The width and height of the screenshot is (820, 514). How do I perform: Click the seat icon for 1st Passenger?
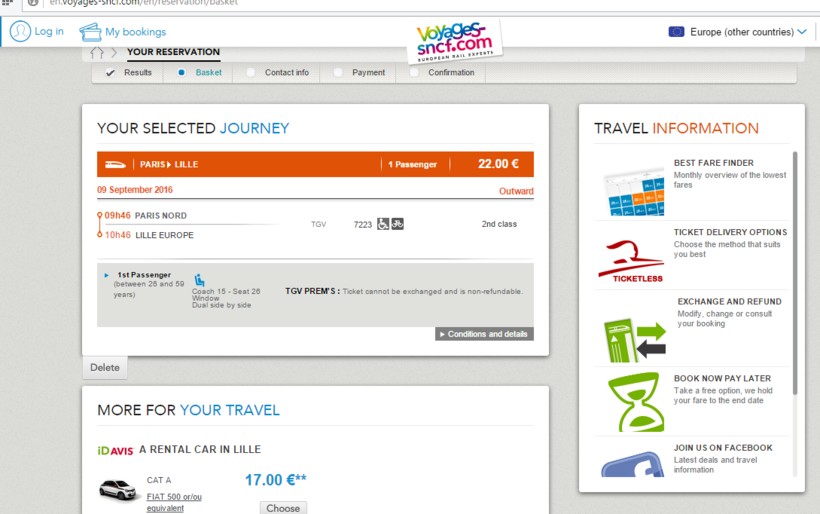coord(199,280)
